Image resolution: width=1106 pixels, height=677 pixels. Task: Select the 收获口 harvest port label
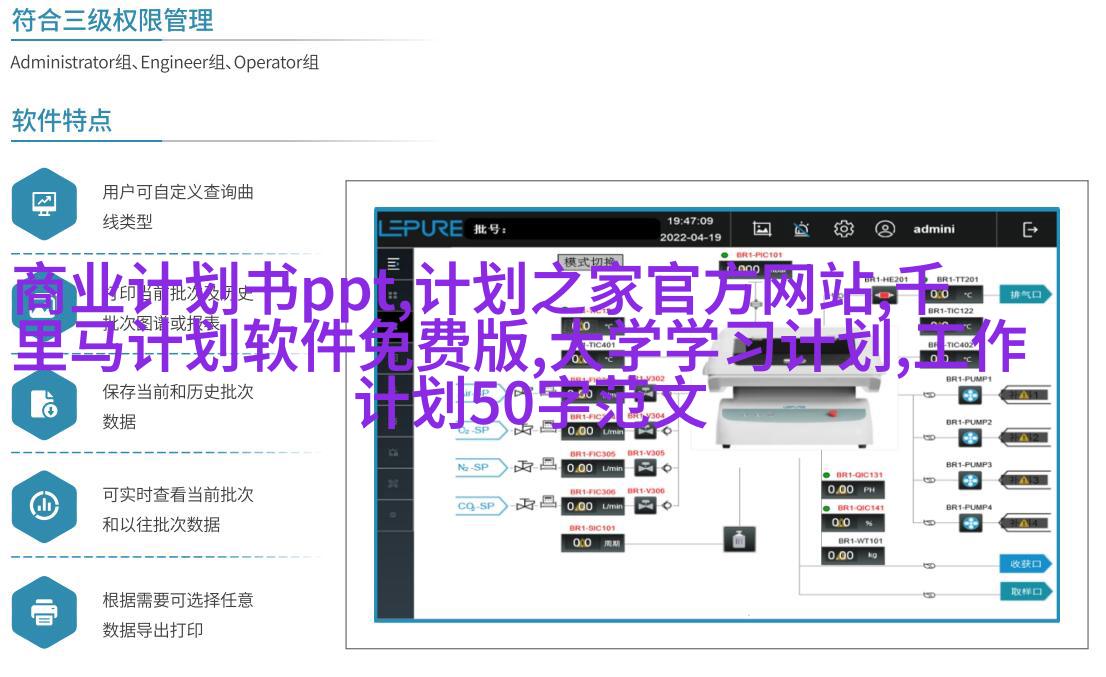pyautogui.click(x=1025, y=564)
